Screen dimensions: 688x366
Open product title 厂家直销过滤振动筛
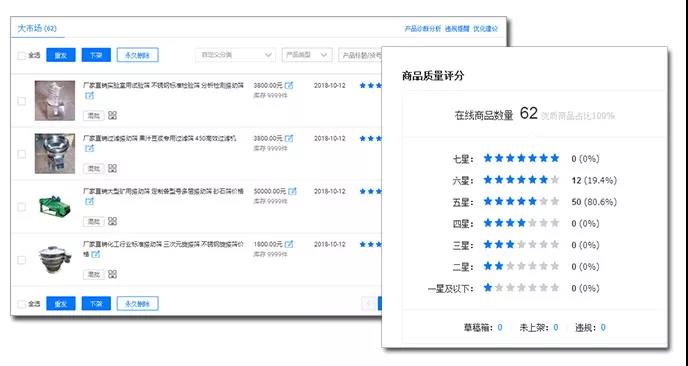click(x=160, y=138)
